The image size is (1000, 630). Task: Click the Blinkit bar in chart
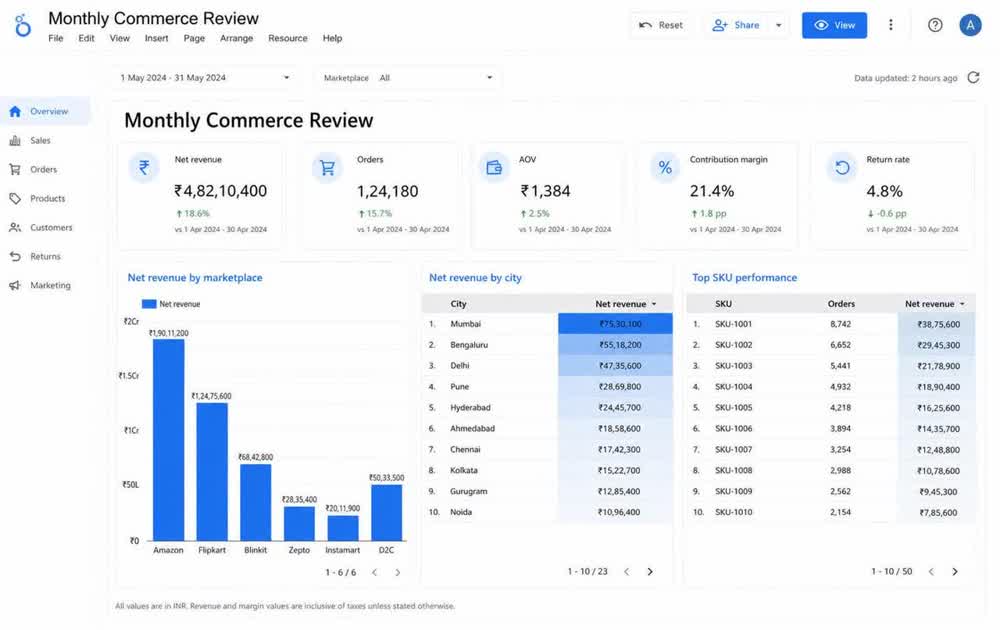(x=256, y=502)
